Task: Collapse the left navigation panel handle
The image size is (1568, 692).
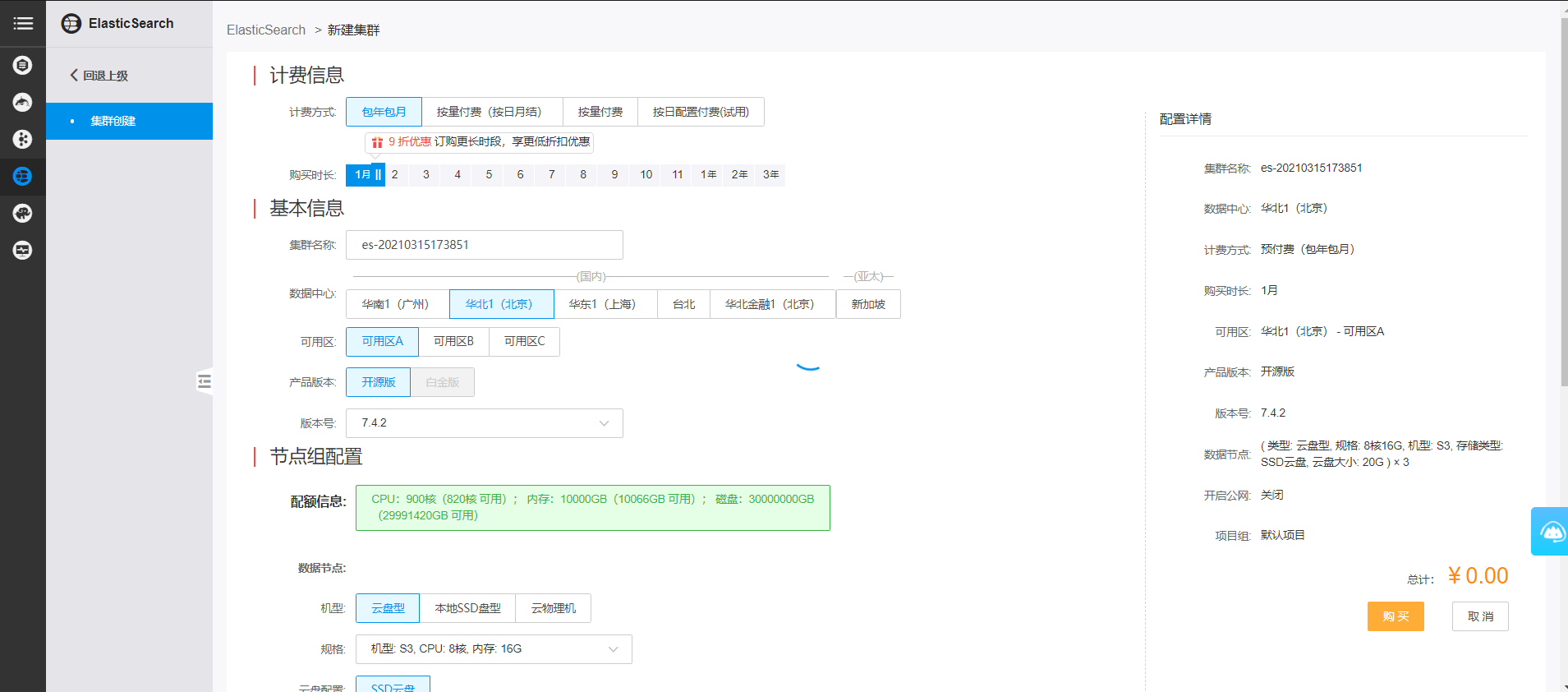Action: (x=205, y=381)
